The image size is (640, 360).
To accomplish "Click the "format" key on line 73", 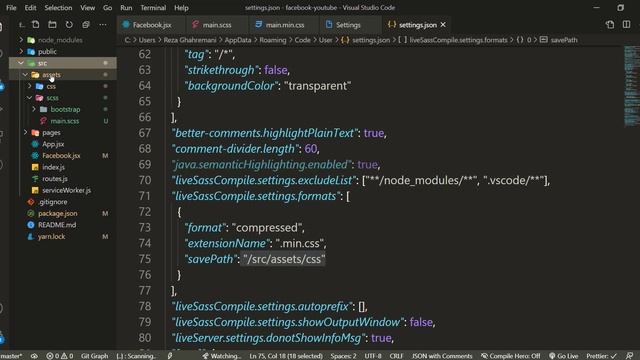I will [205, 228].
